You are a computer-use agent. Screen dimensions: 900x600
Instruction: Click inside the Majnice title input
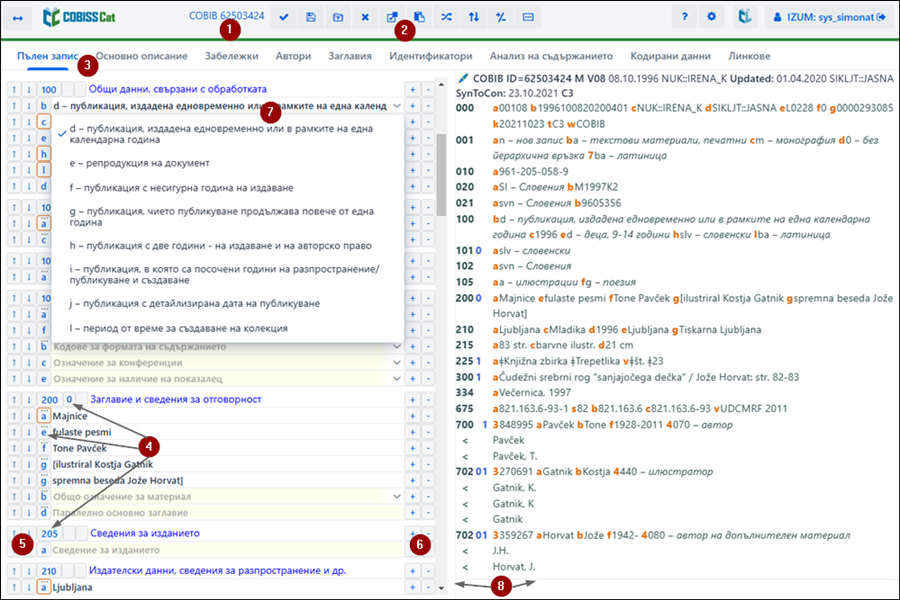(227, 416)
